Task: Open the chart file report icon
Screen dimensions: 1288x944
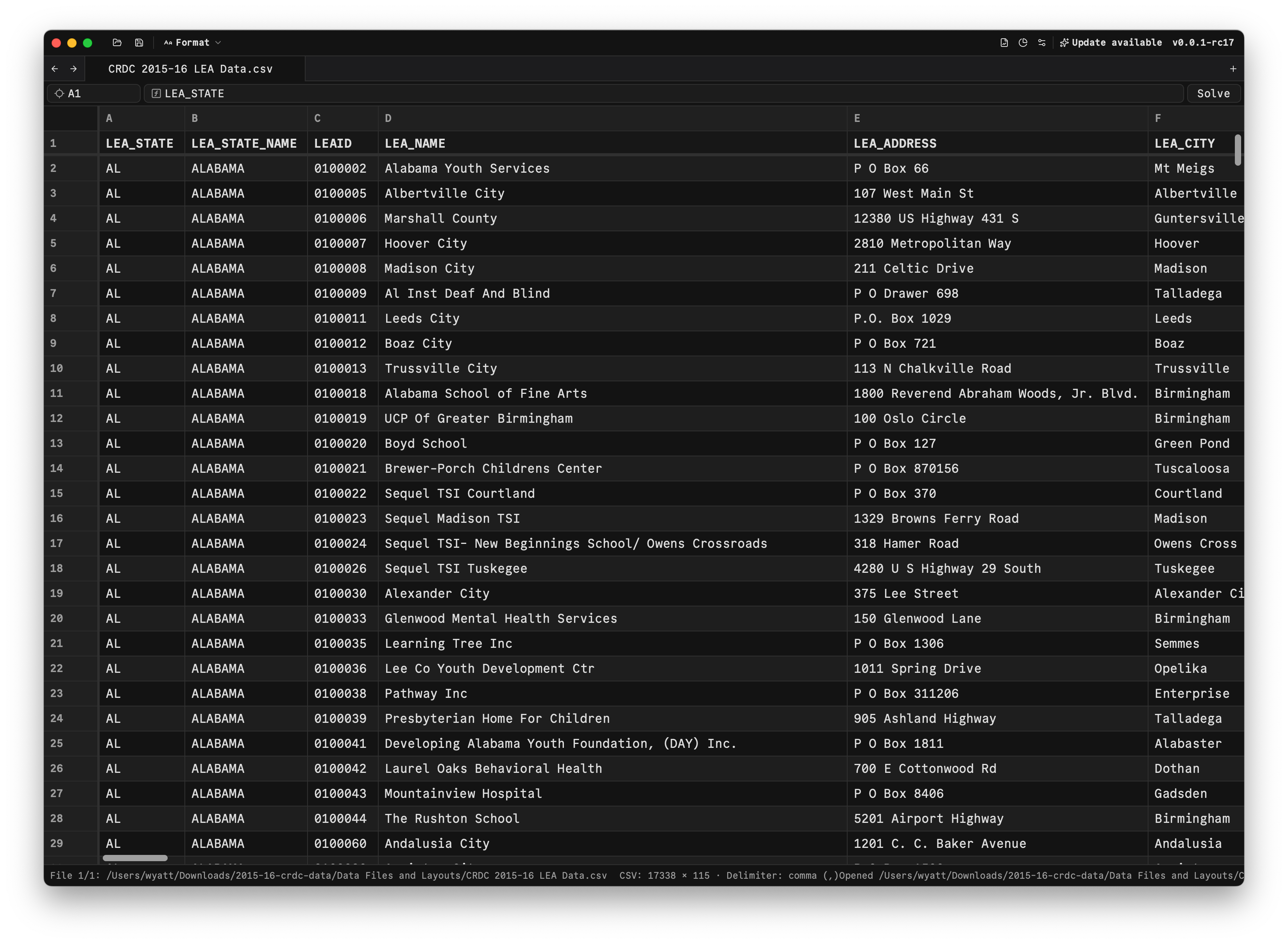Action: coord(1004,42)
